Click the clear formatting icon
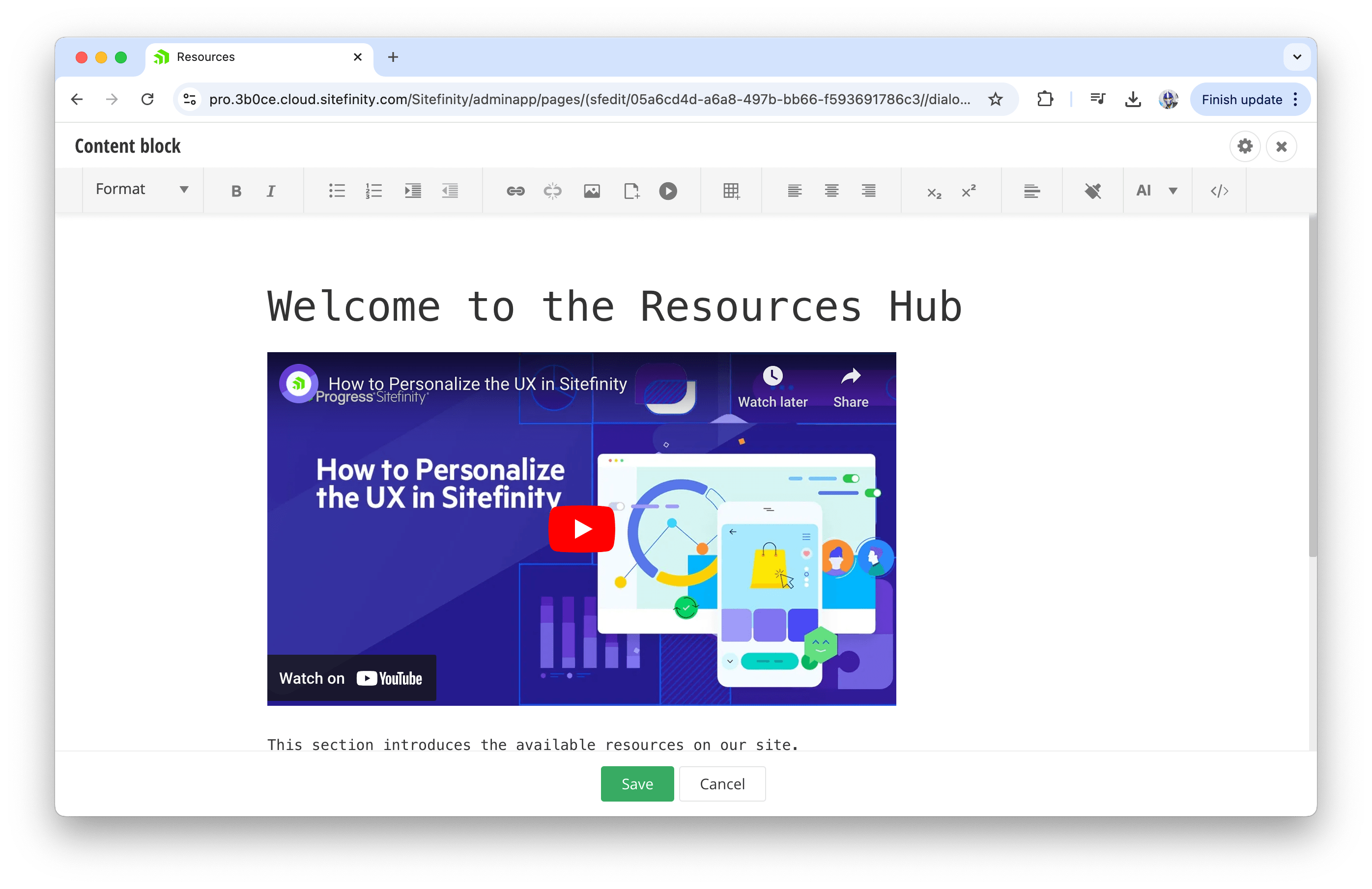 point(1092,191)
